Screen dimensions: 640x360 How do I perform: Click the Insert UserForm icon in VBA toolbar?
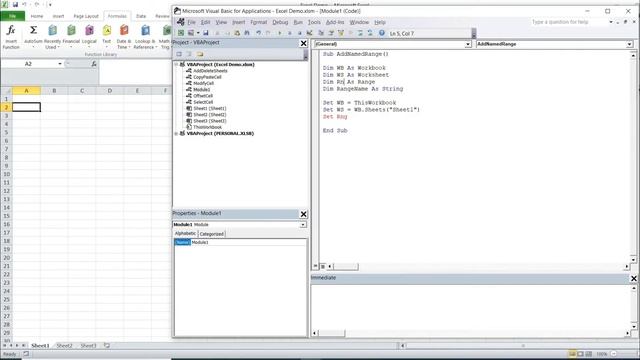click(191, 33)
